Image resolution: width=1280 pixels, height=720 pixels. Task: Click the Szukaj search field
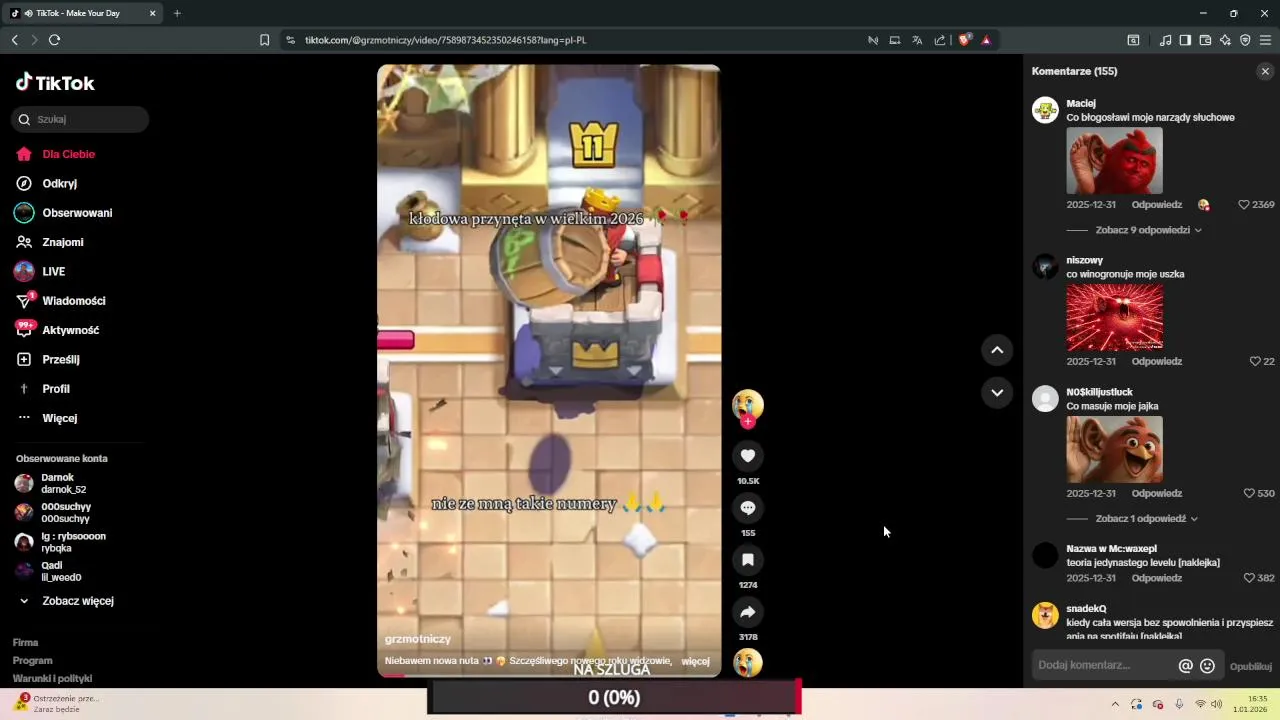(80, 119)
